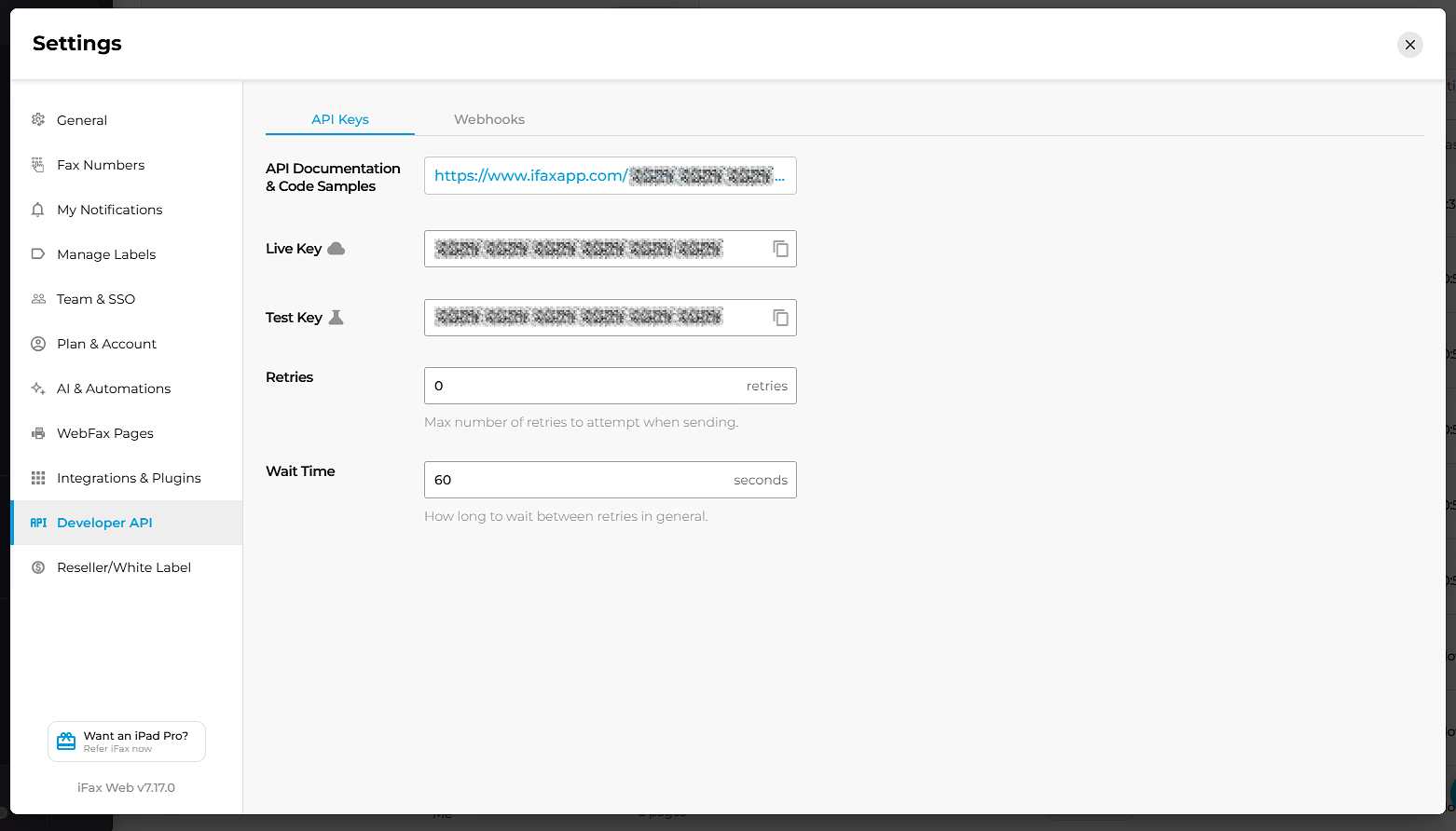Click the Reseller/White Label dollar icon
Viewport: 1456px width, 831px height.
coord(38,567)
